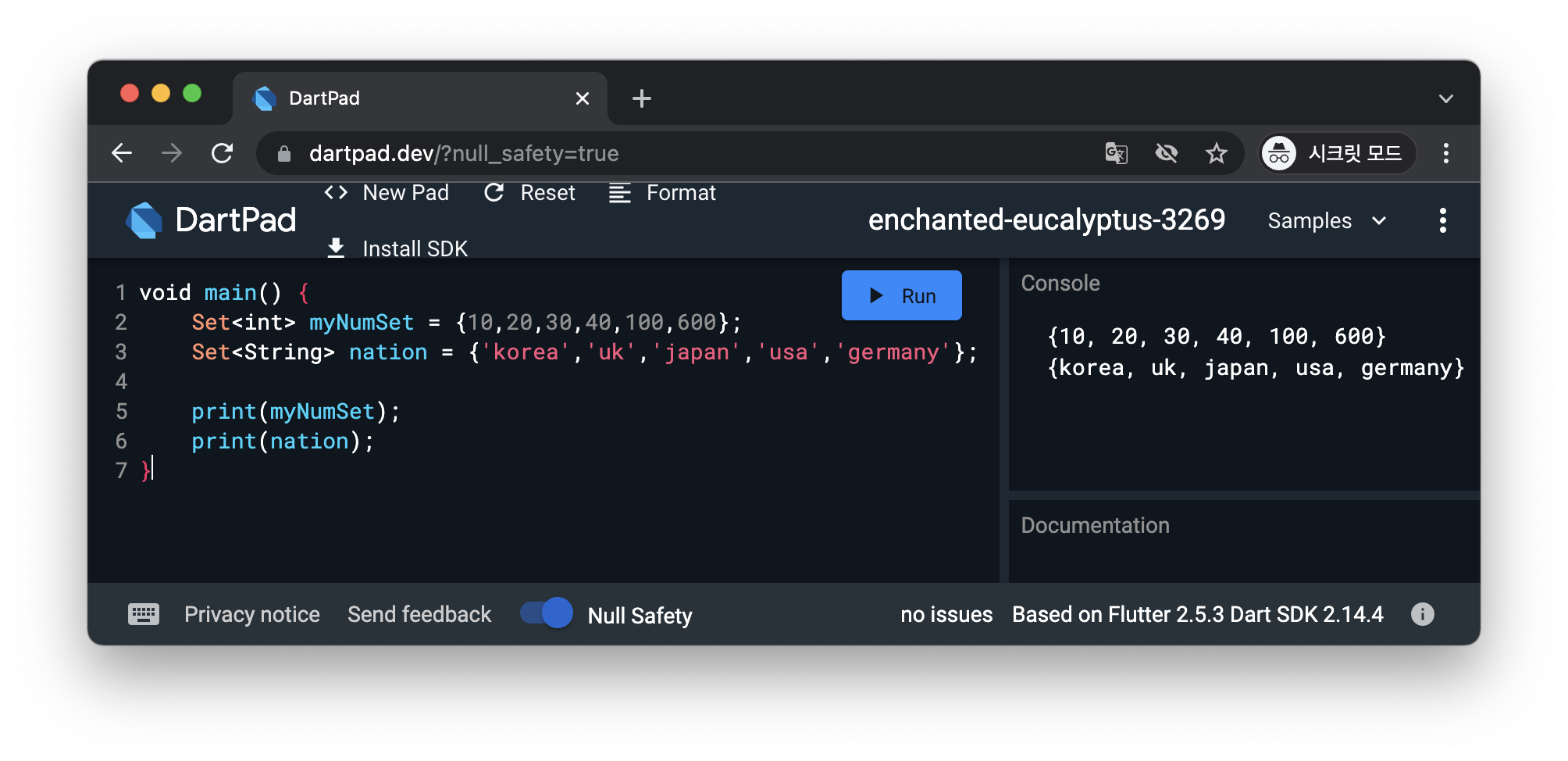
Task: Click the 'no issues' status text
Action: click(x=946, y=615)
